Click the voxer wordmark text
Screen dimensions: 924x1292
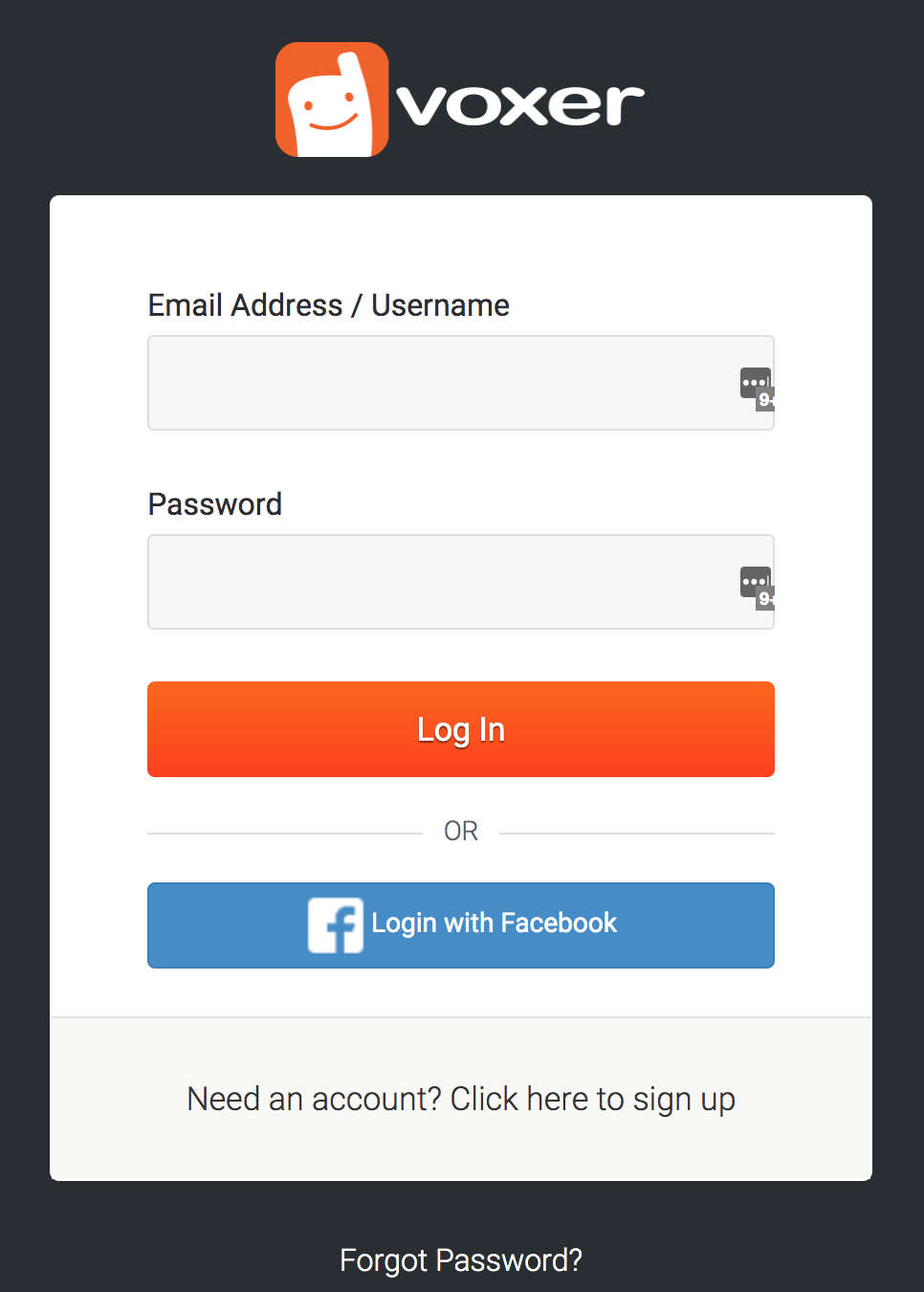520,103
